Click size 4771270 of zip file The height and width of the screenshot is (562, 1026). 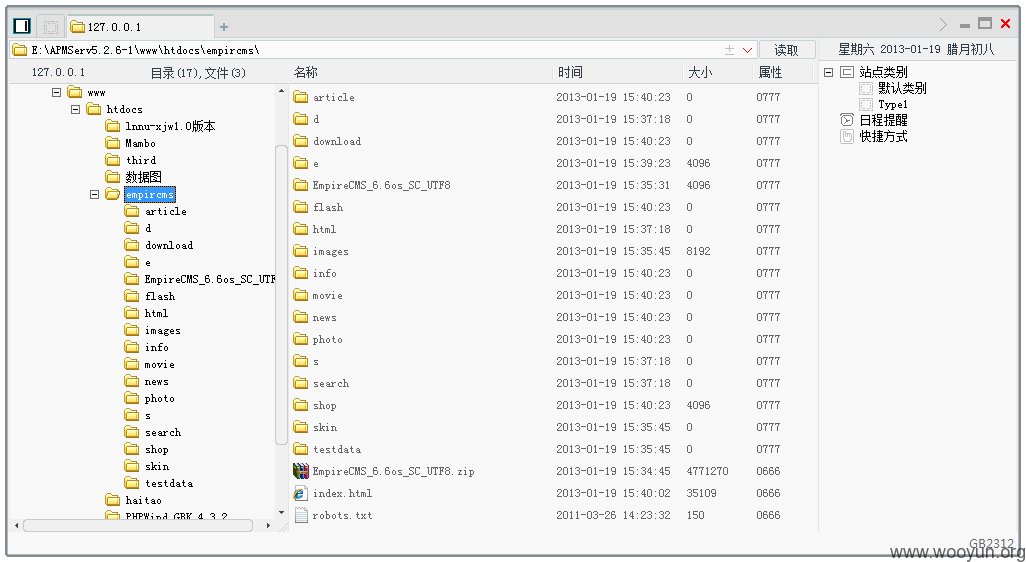coord(707,471)
